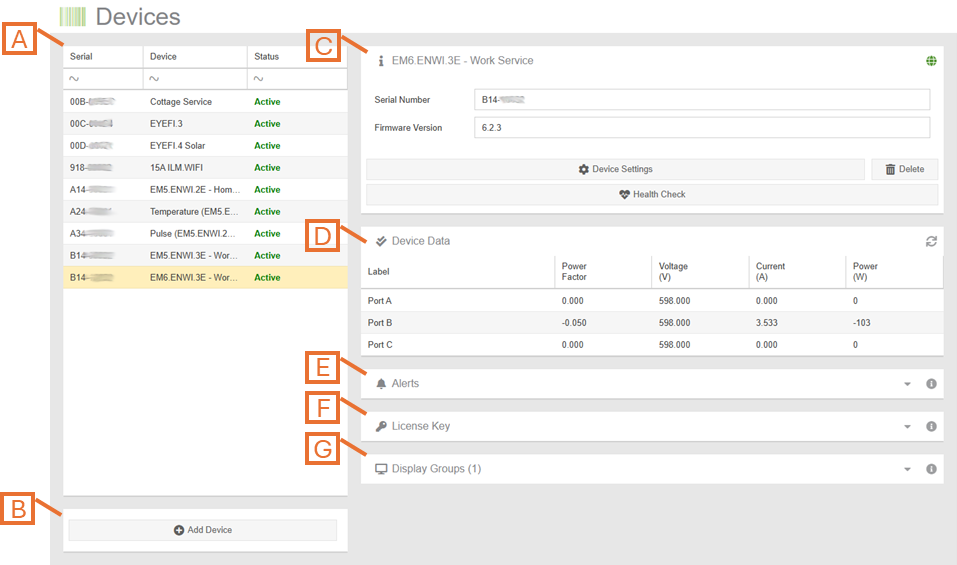Click the info icon next to EM6.ENWI.3E title
Viewport: 957px width, 565px height.
(380, 61)
